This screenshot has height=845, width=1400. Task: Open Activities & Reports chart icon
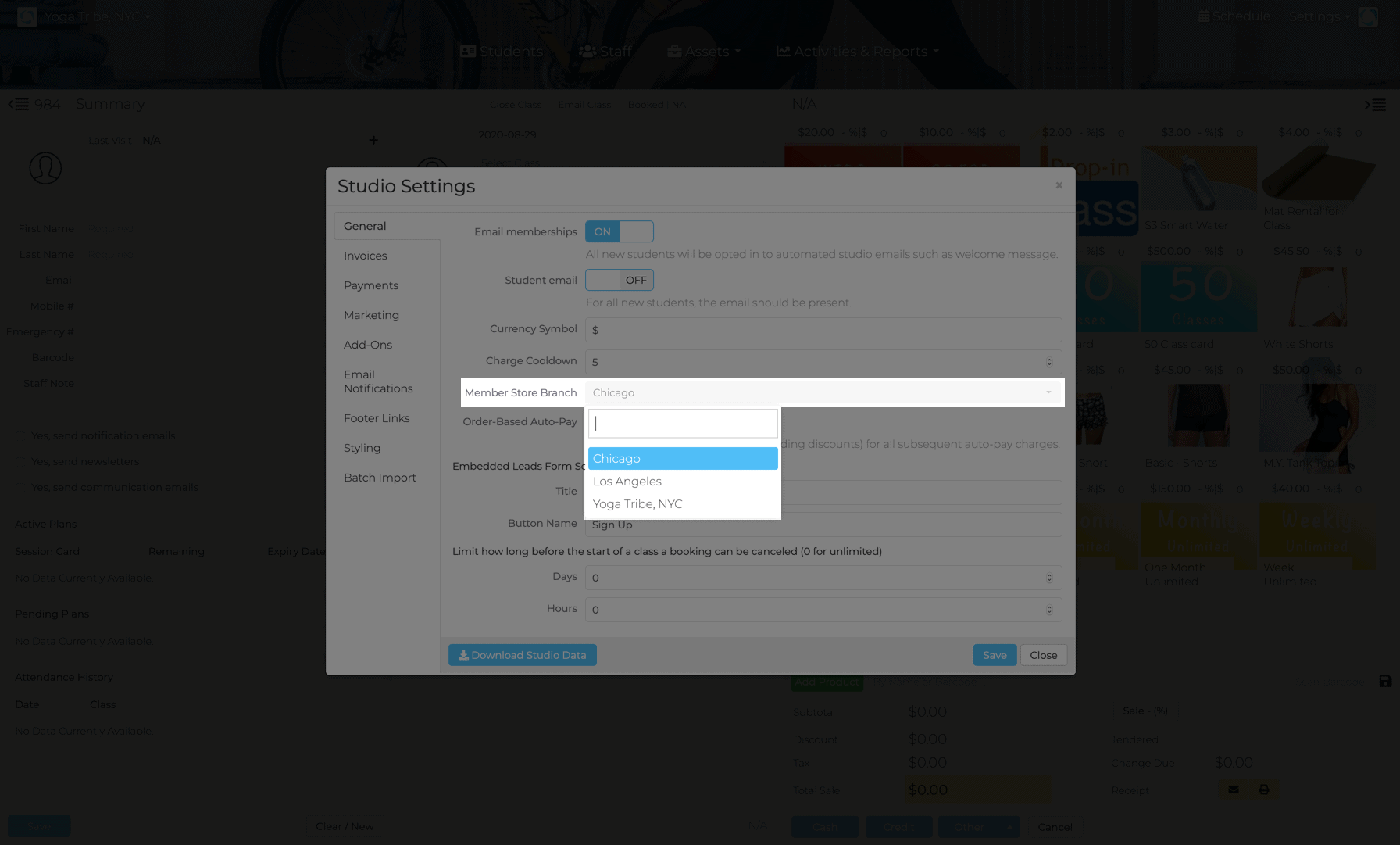tap(783, 51)
